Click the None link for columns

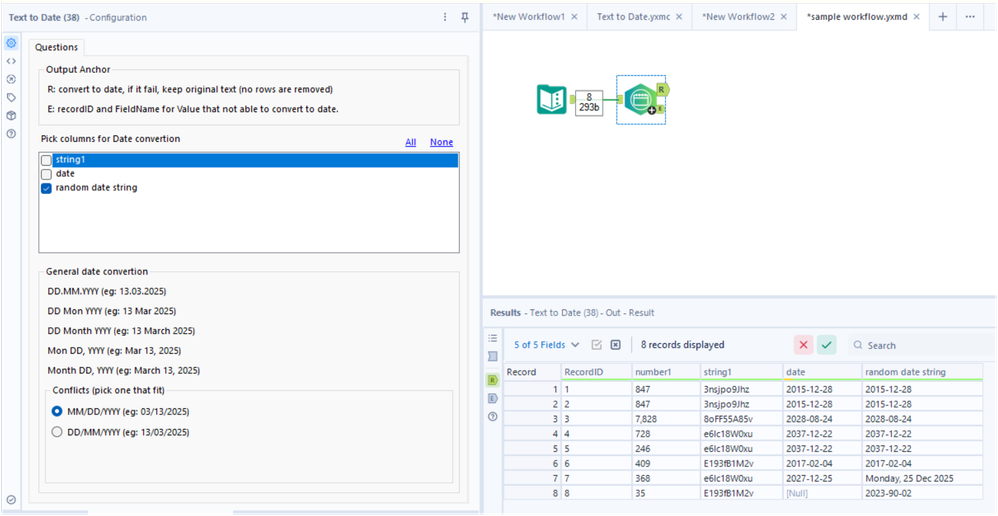click(x=442, y=143)
